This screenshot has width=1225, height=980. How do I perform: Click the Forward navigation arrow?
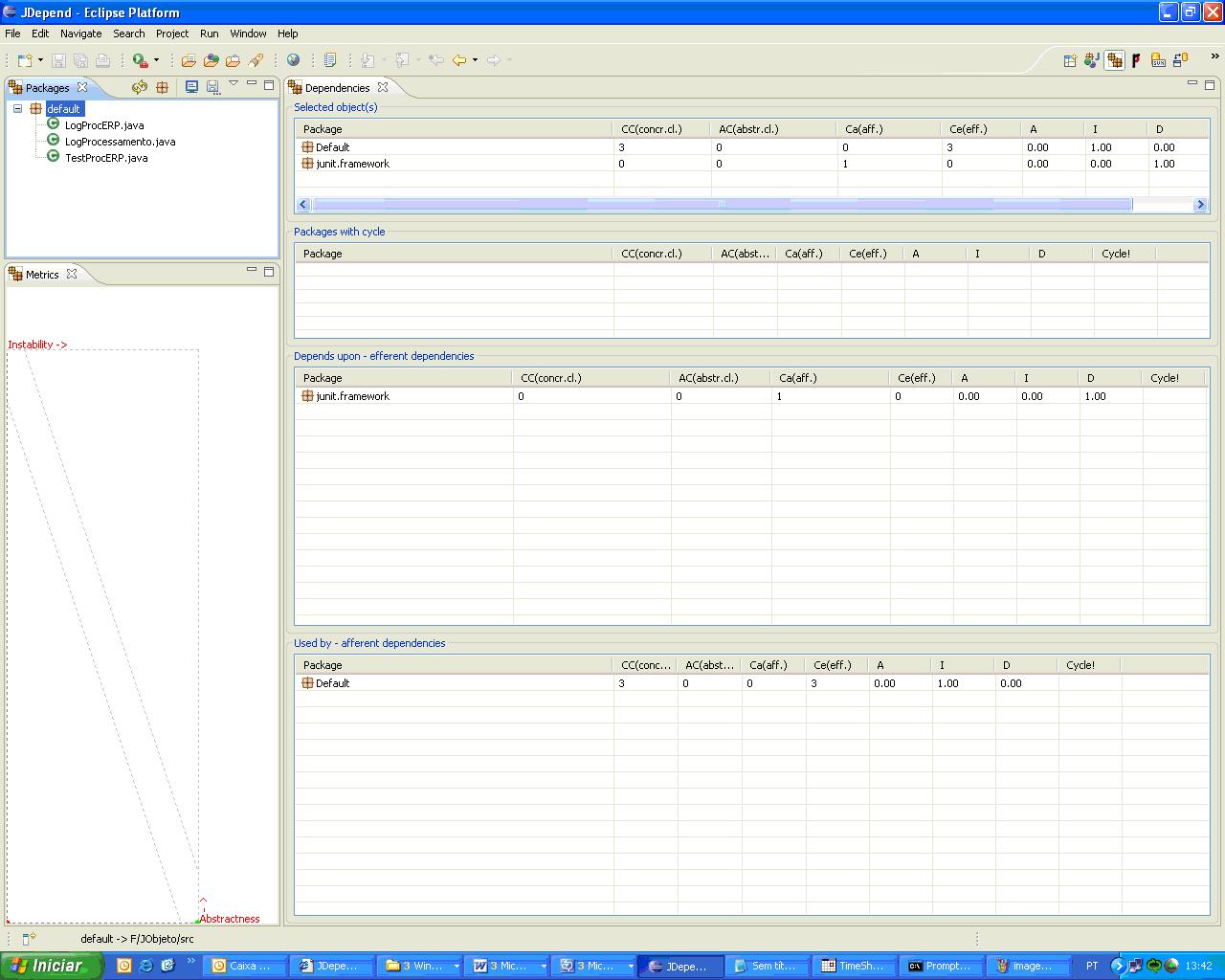(x=494, y=60)
